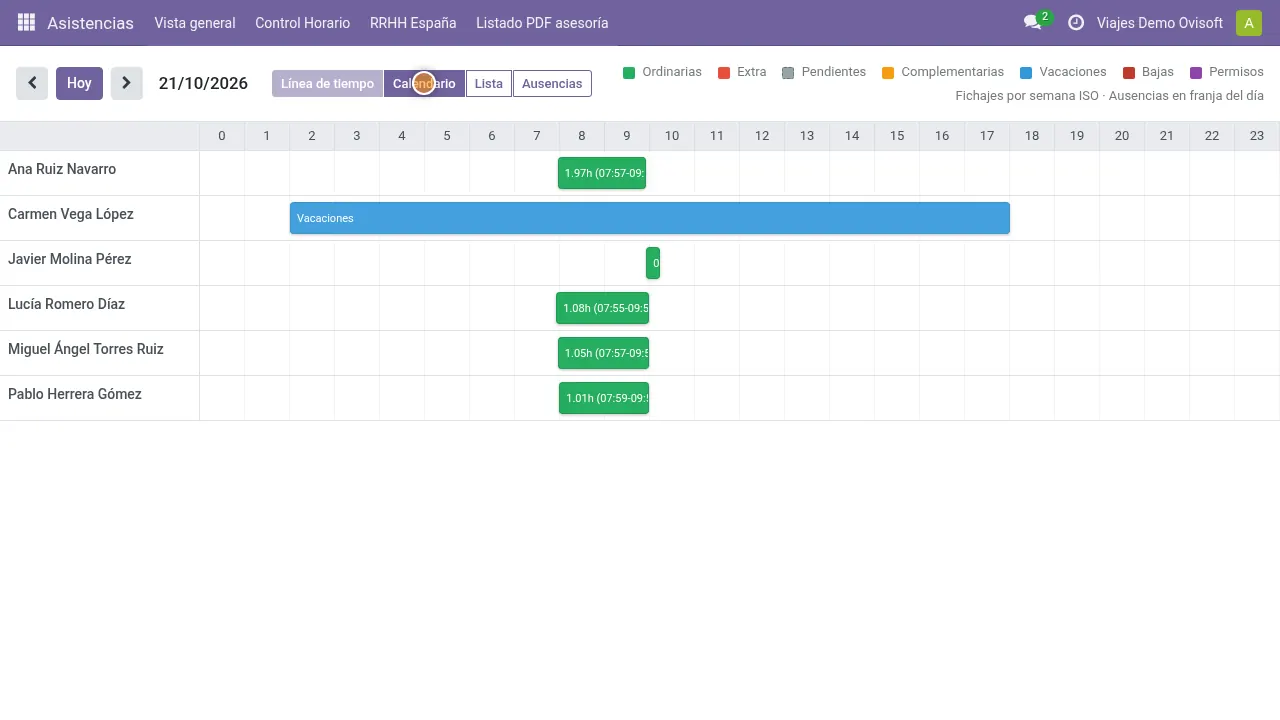Click hour 0 column header

[222, 136]
